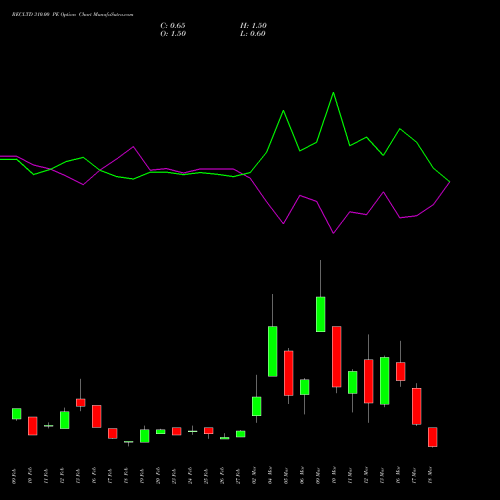Click the red candlestick for 12 Mar
Screen dimensions: 500x500
tap(369, 381)
